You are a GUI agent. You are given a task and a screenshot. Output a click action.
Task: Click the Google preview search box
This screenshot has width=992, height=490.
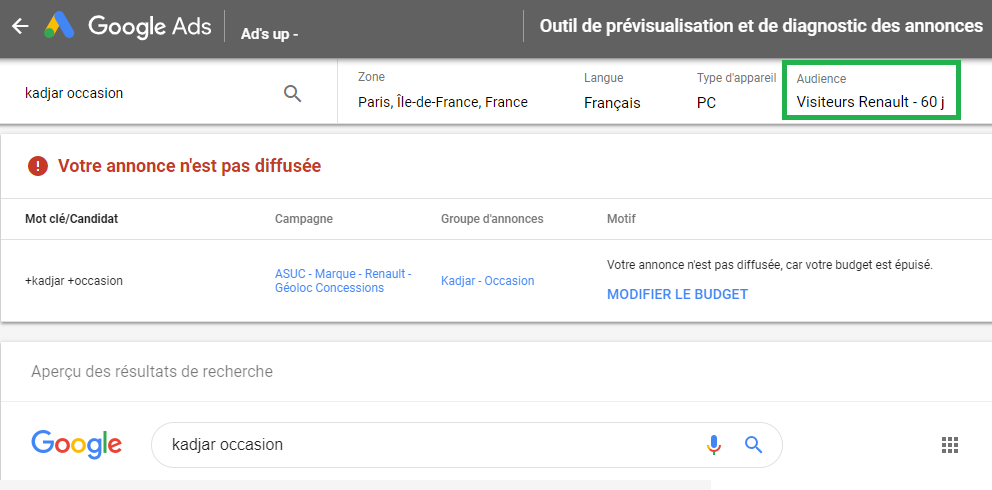(430, 444)
